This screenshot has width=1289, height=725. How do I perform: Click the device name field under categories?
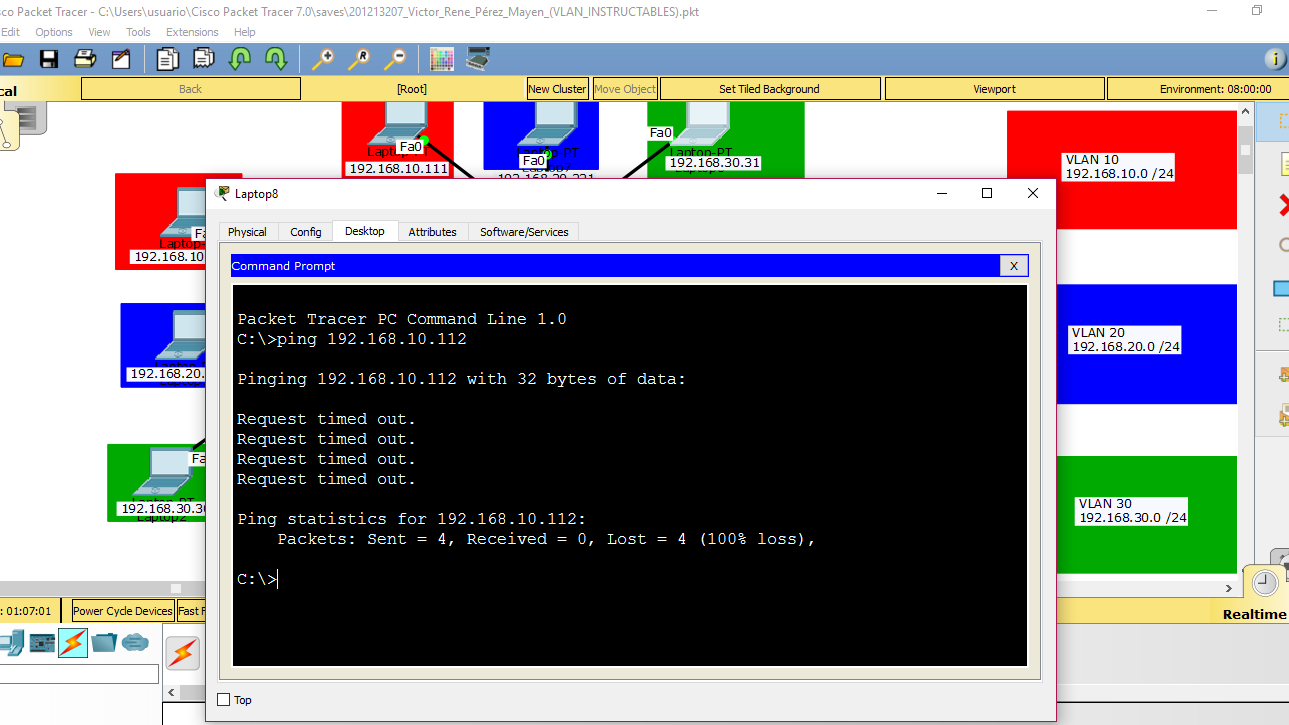point(79,675)
